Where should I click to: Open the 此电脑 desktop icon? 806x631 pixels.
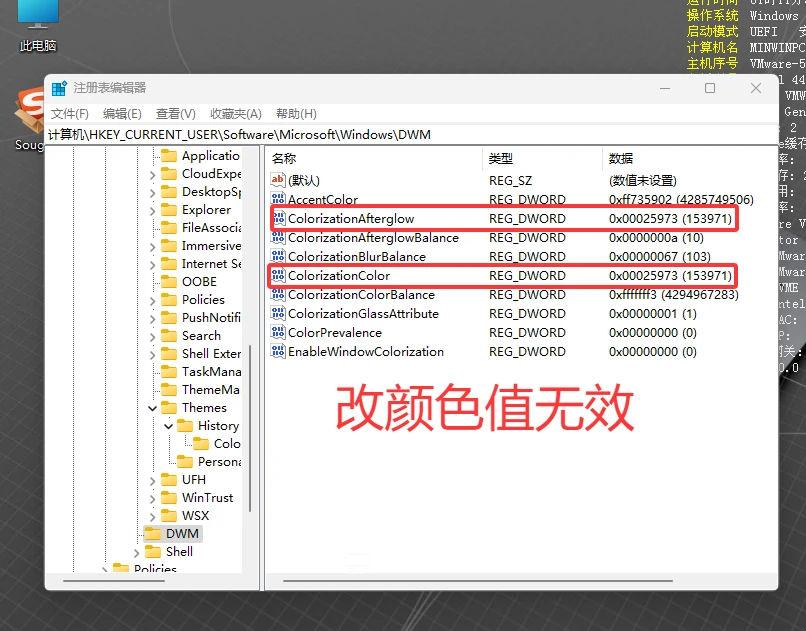38,27
